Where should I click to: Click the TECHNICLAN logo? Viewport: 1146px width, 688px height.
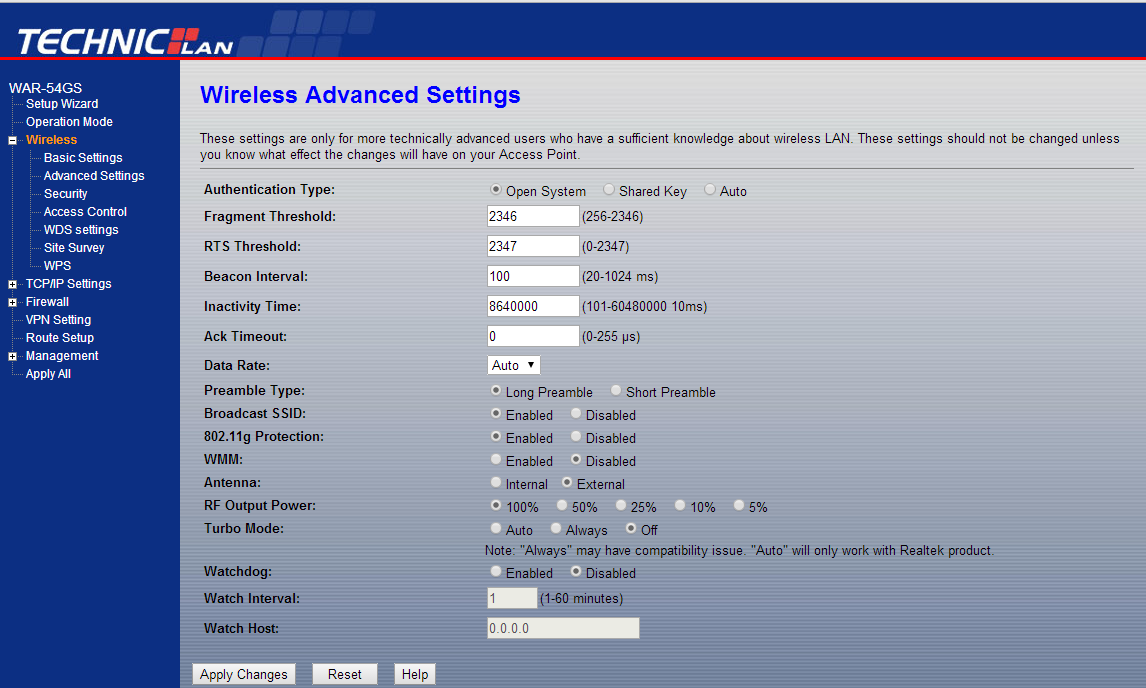point(125,42)
